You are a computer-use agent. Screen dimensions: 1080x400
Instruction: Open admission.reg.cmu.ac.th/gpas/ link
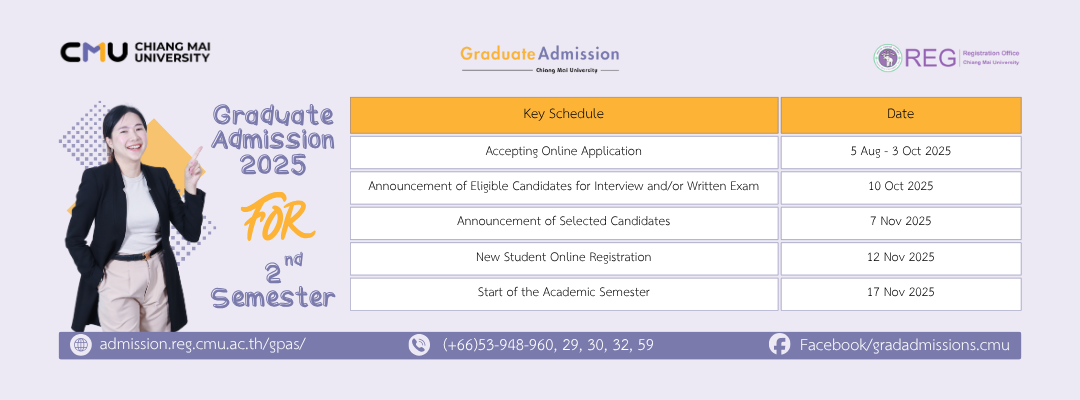[x=202, y=345]
